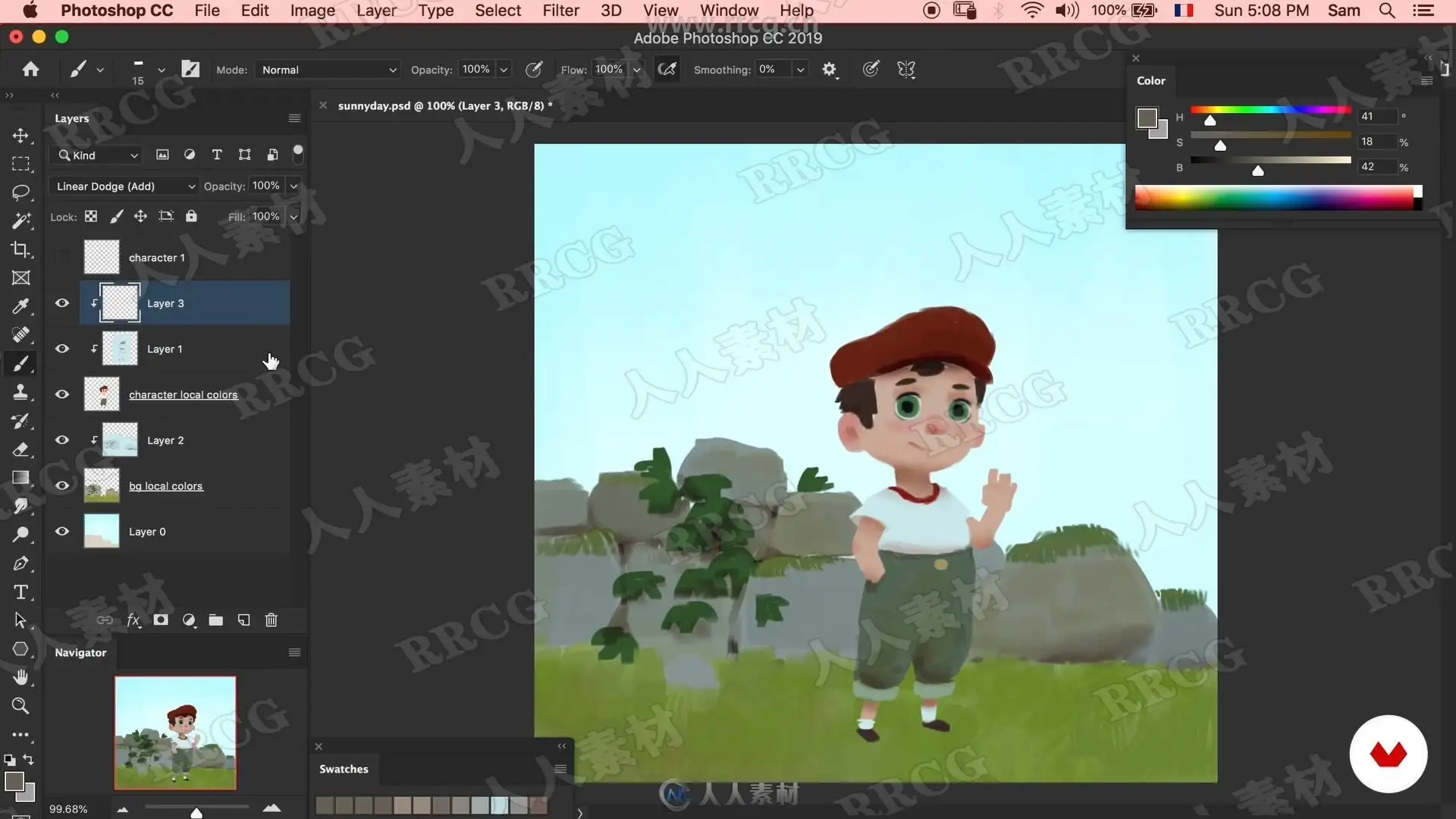Viewport: 1456px width, 819px height.
Task: Open the brush Mode Normal dropdown
Action: pos(328,70)
